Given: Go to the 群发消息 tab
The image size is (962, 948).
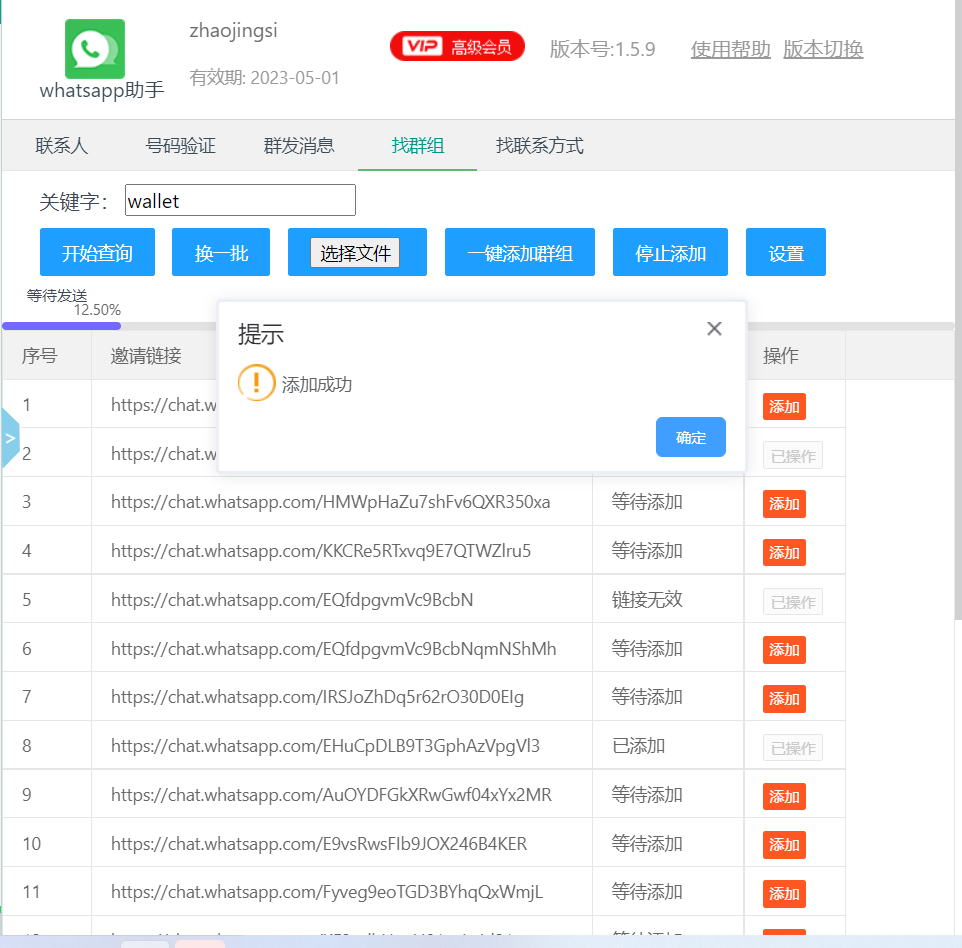Looking at the screenshot, I should point(299,146).
